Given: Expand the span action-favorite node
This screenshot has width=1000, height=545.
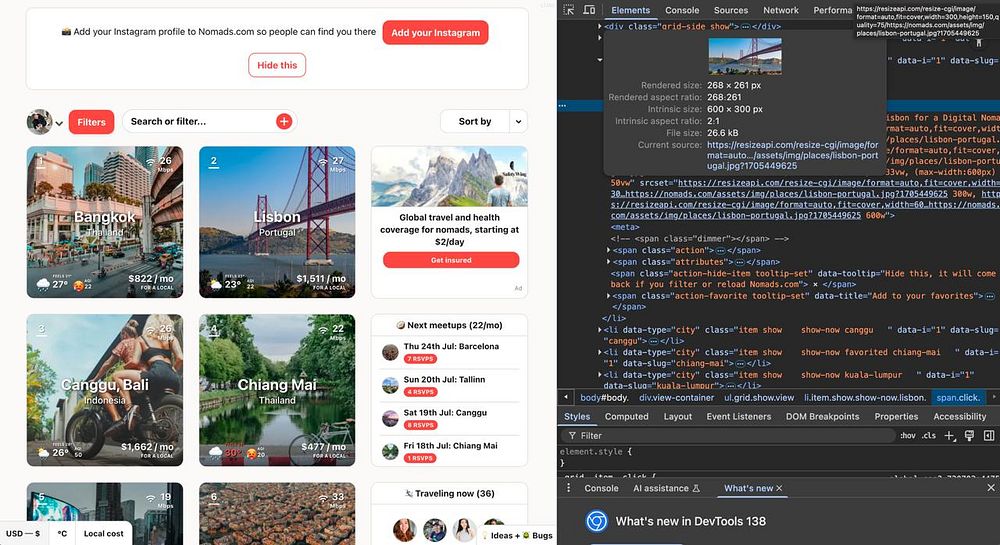Looking at the screenshot, I should click(608, 296).
